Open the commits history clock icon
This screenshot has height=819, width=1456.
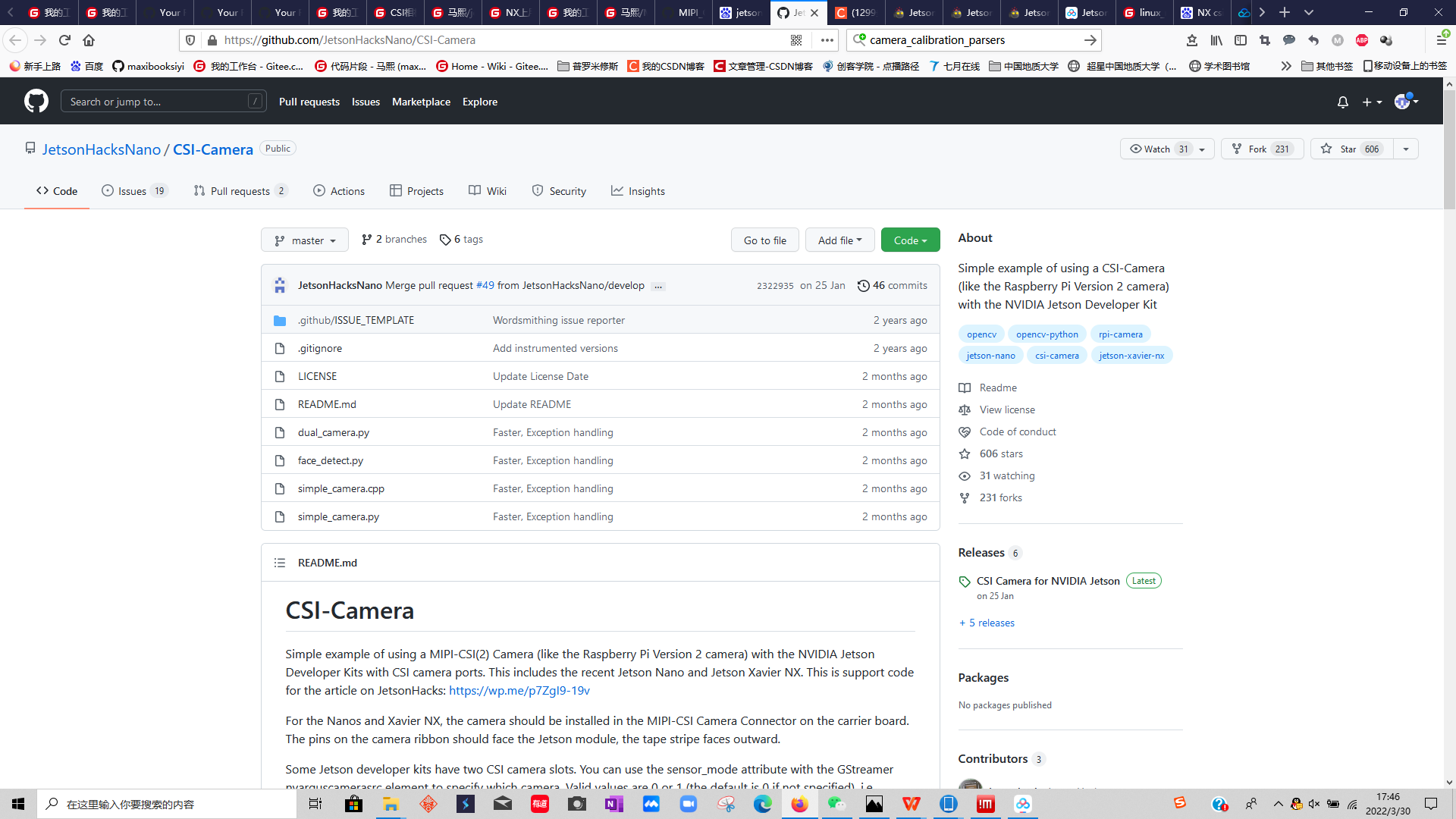tap(863, 286)
